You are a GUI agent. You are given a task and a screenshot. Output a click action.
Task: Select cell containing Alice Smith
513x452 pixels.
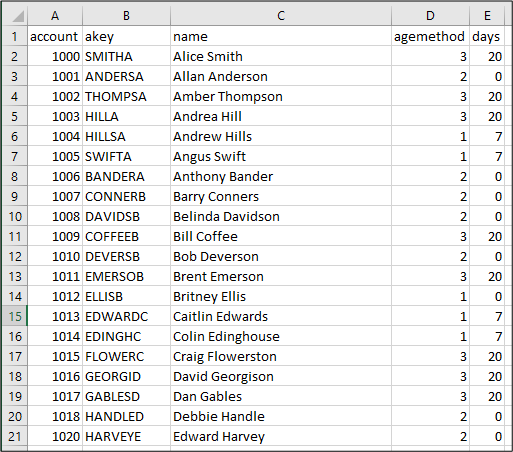tap(281, 56)
